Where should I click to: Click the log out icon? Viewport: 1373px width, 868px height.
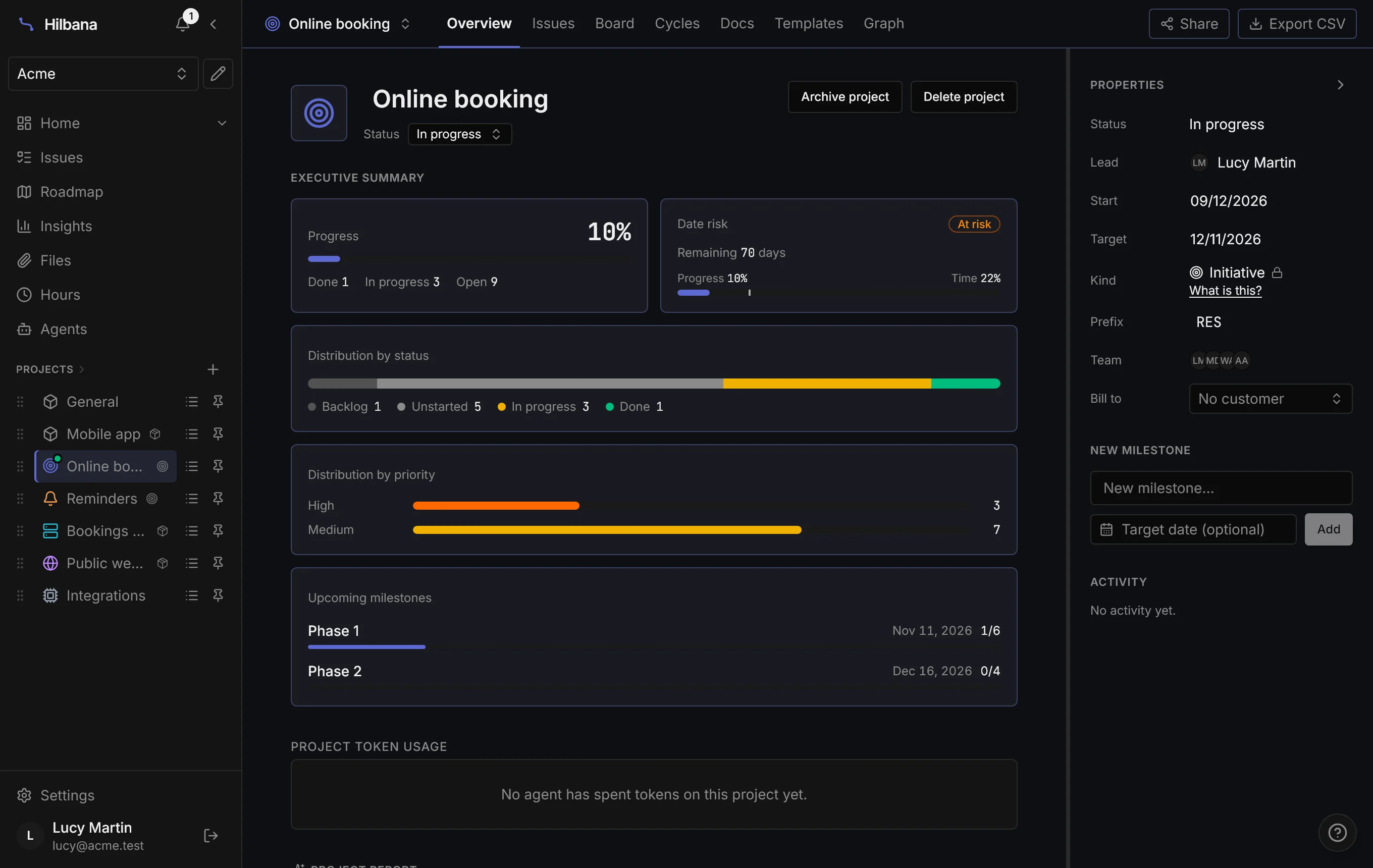point(210,836)
